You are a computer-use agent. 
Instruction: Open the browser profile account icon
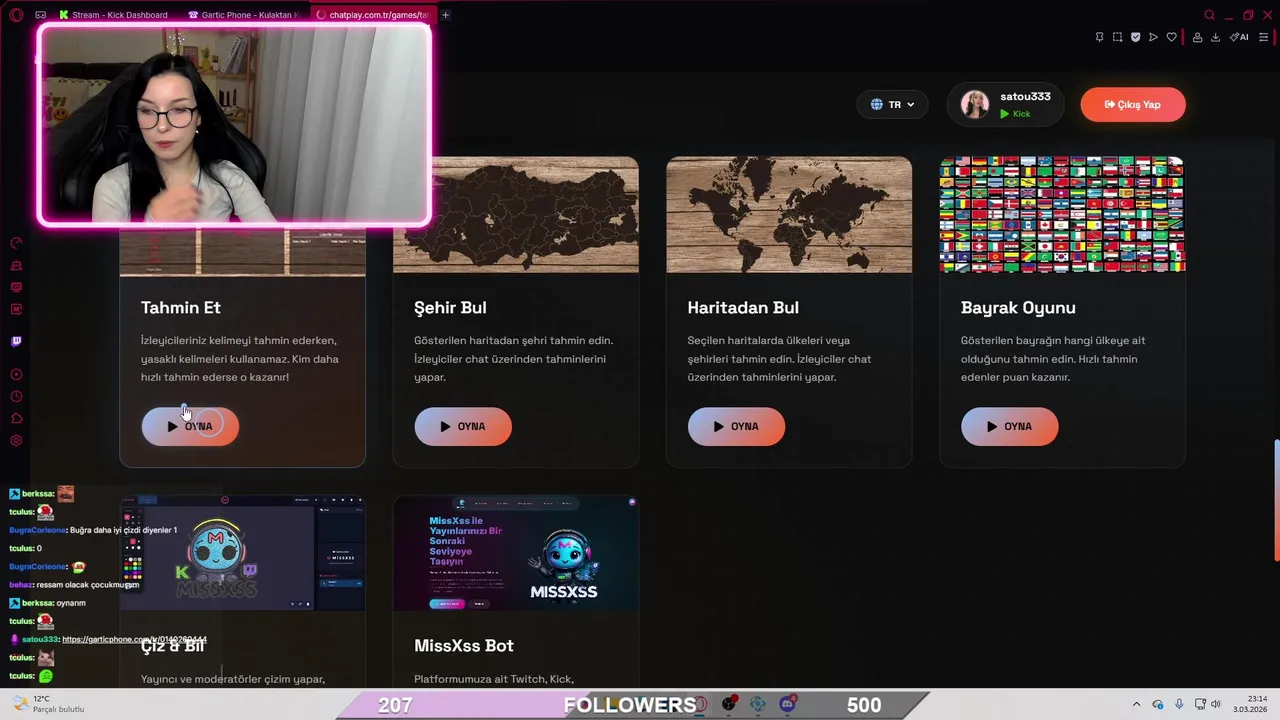(x=1197, y=37)
